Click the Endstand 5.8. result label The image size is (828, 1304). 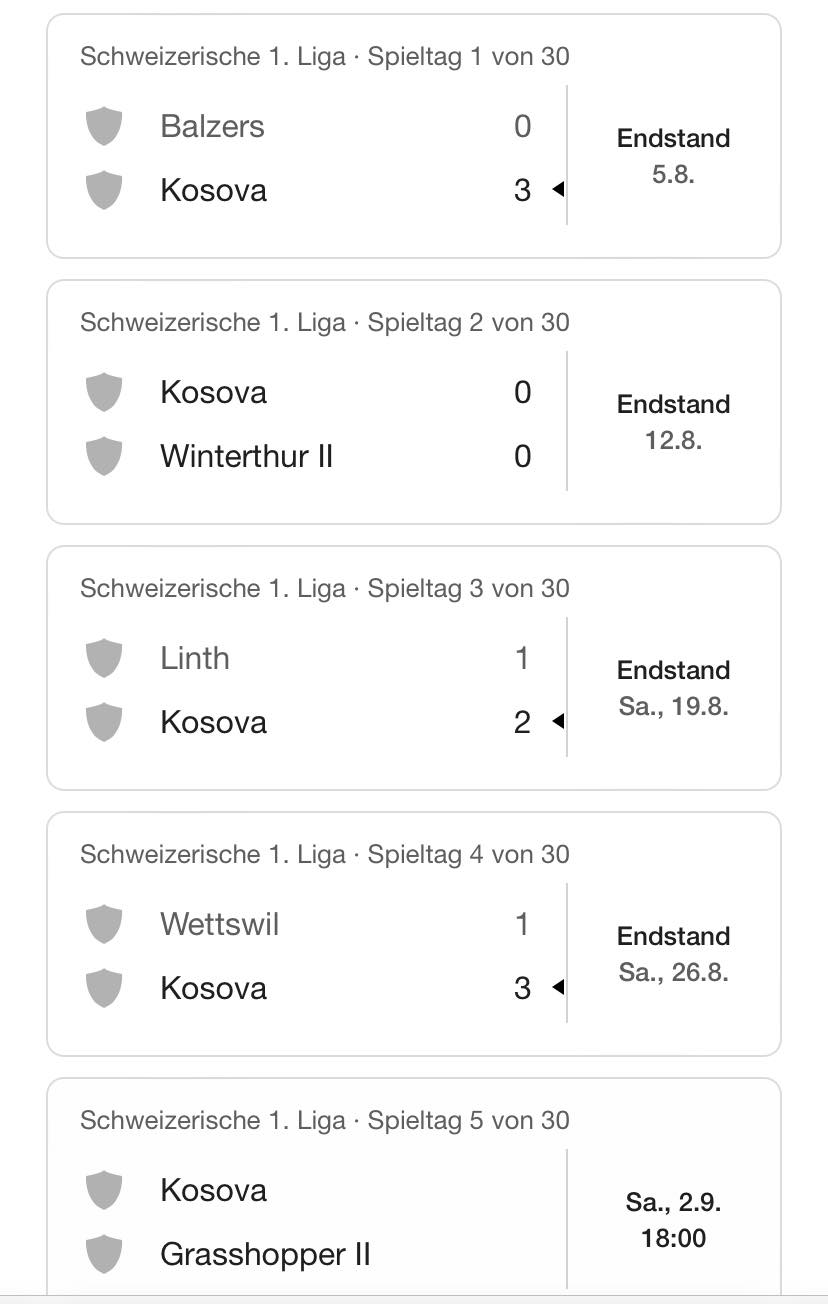(673, 156)
